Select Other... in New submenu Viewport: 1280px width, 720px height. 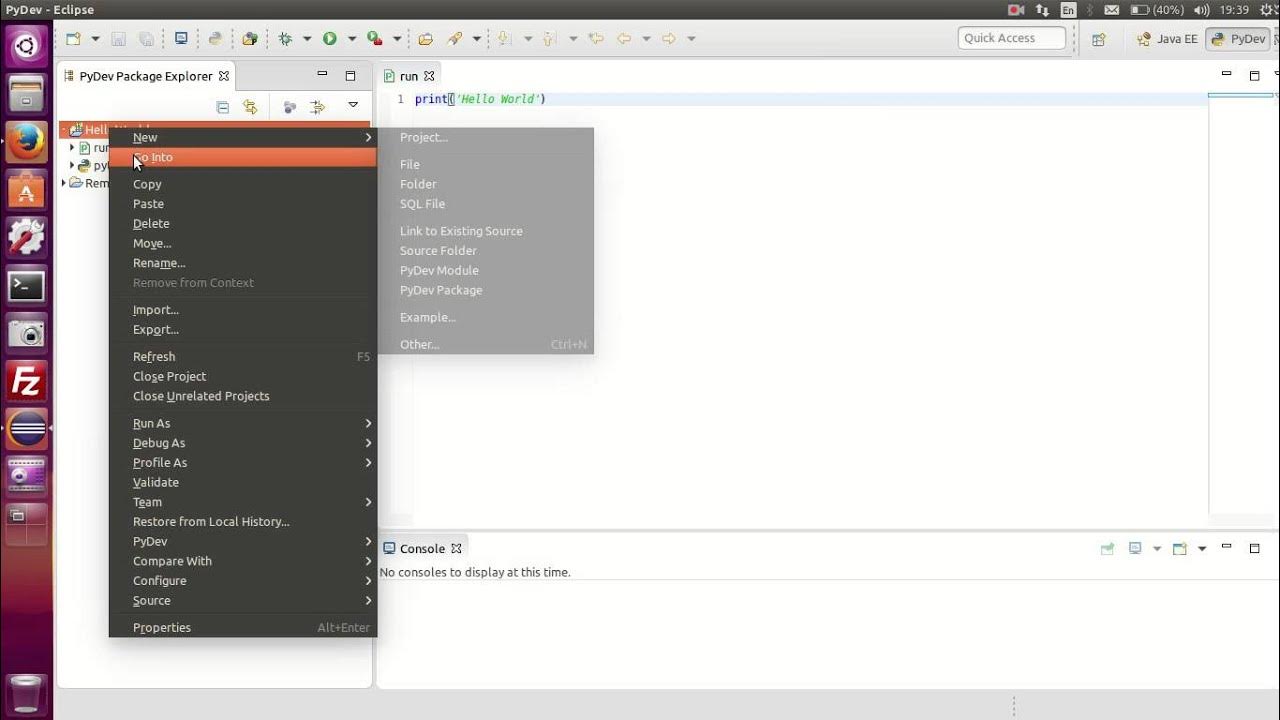tap(486, 345)
